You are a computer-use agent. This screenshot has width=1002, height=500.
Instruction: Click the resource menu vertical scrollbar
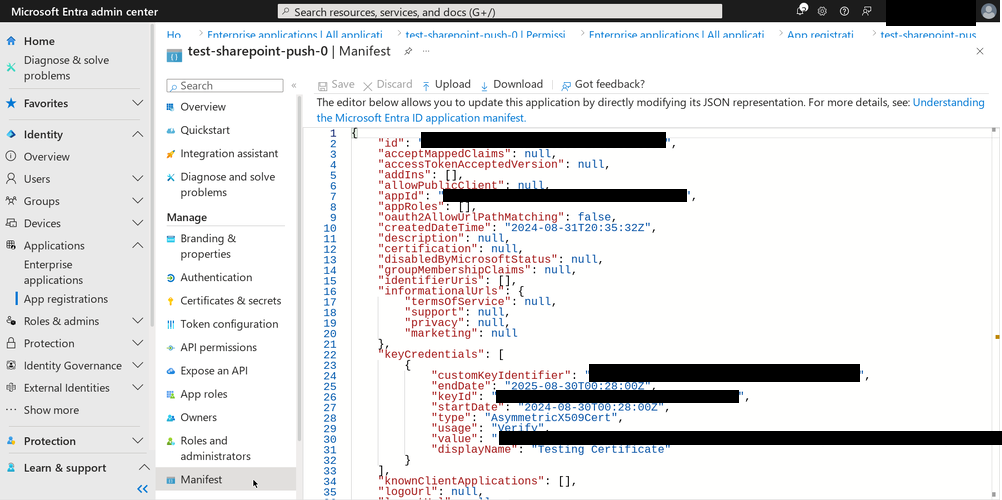coord(299,269)
